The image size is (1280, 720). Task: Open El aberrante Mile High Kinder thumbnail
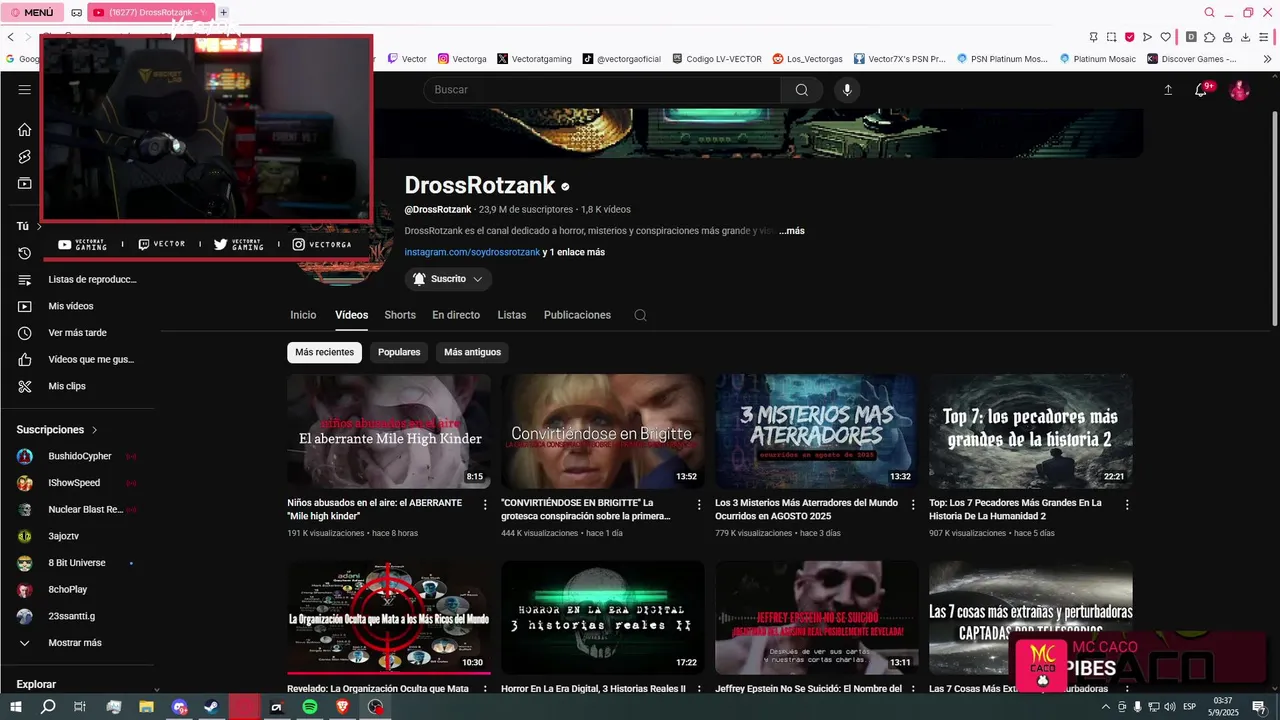(389, 431)
